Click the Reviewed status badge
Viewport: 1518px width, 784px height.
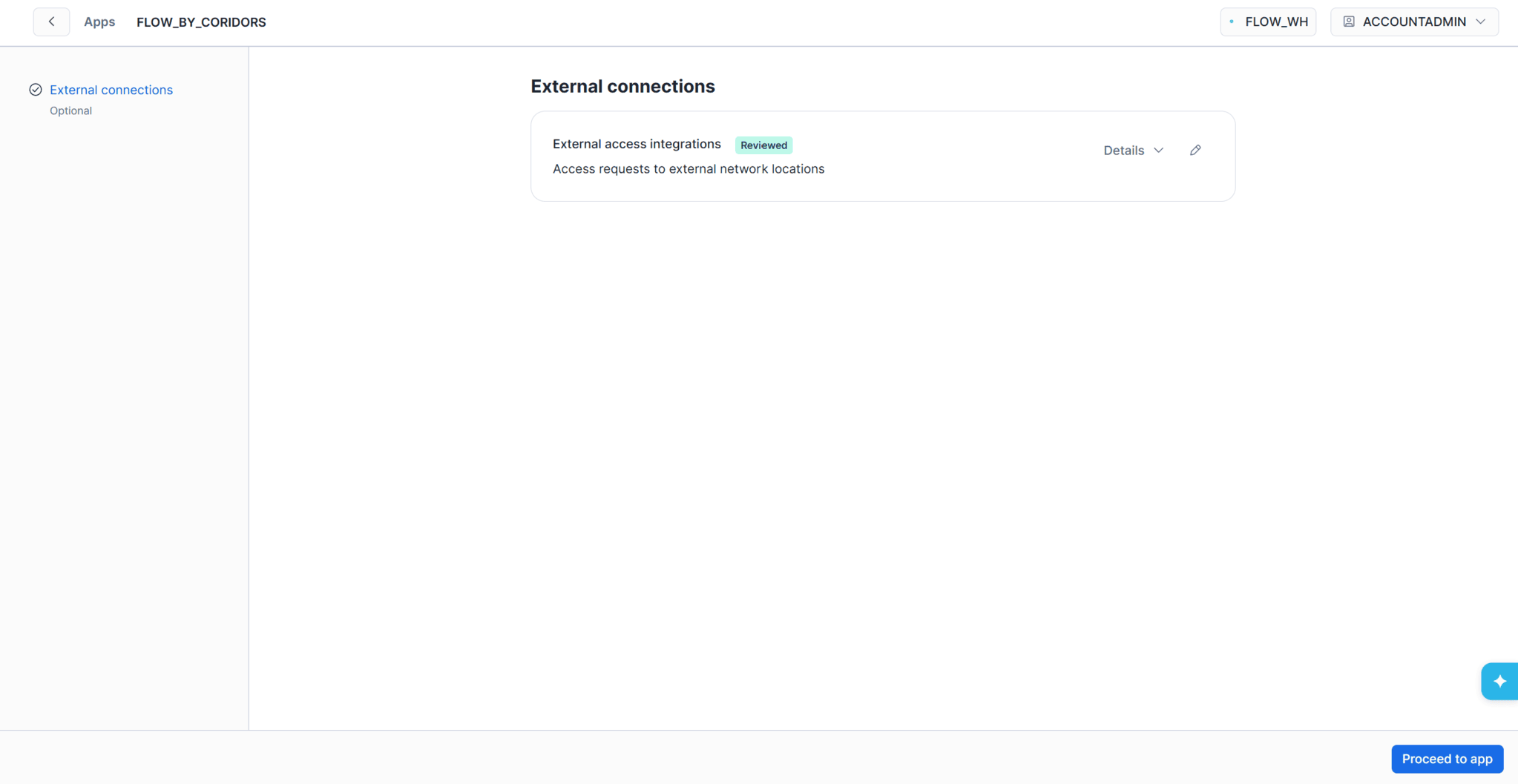(x=763, y=145)
